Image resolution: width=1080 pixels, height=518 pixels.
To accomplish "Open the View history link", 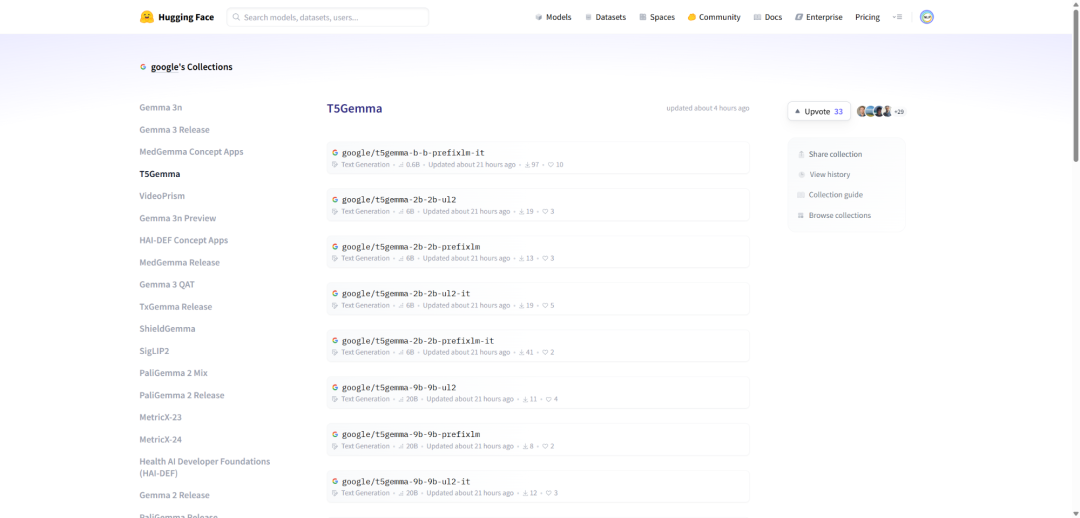I will (x=829, y=175).
